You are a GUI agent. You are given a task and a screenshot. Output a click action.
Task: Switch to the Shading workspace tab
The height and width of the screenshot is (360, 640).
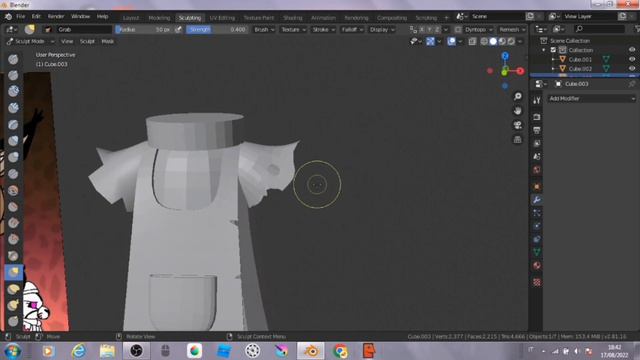pyautogui.click(x=293, y=18)
